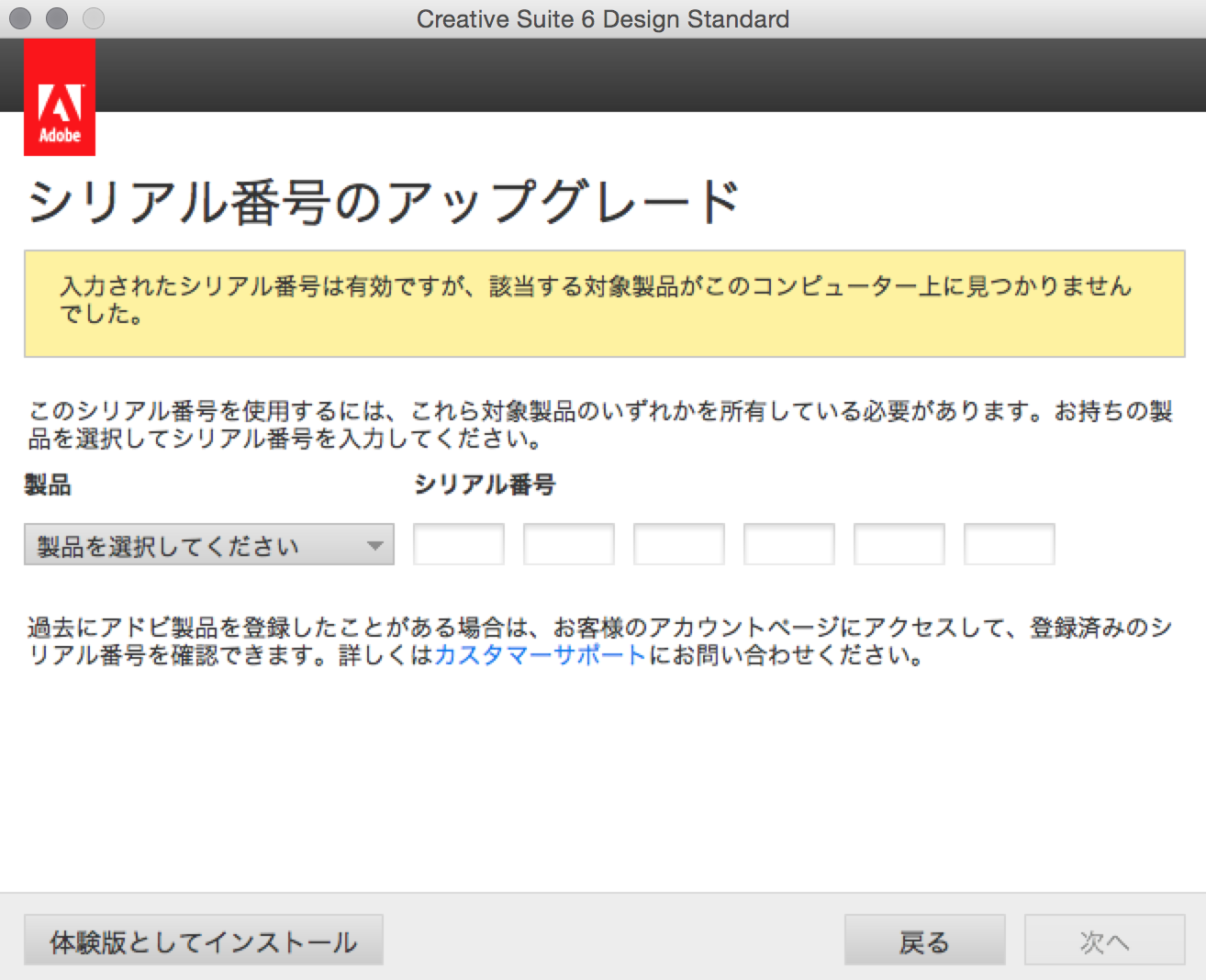The height and width of the screenshot is (980, 1206).
Task: Go back with the 戻る button
Action: coord(925,941)
